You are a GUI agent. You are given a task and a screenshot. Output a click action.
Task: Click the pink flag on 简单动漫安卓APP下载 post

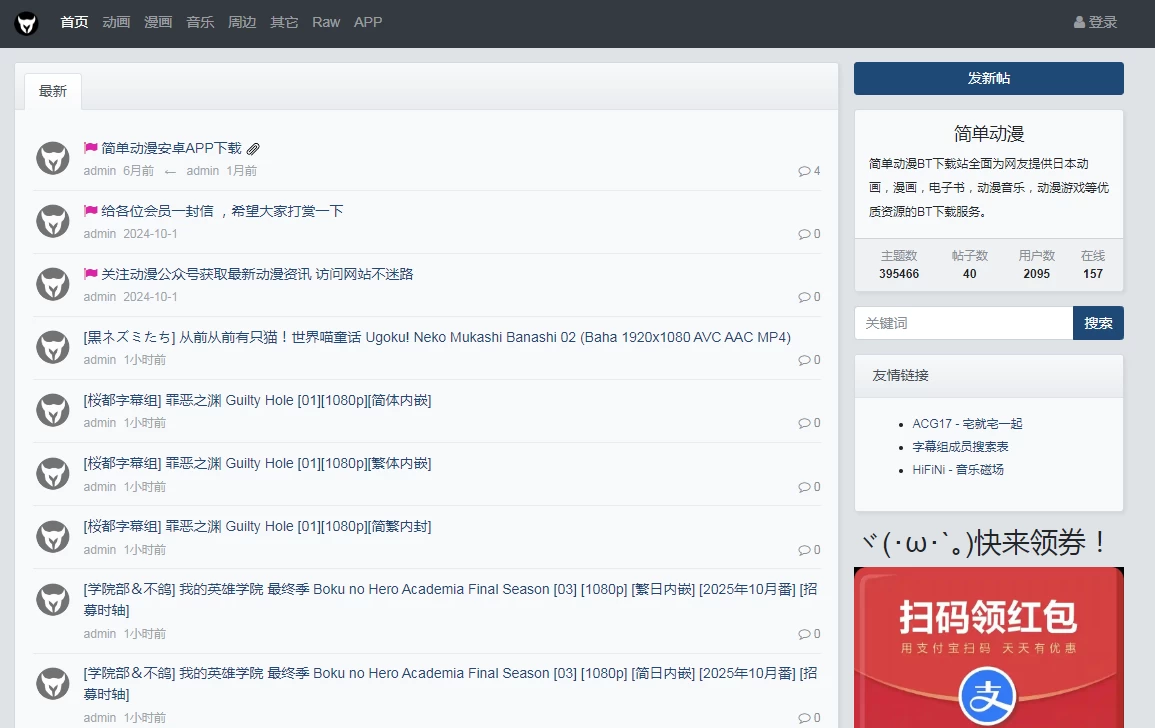click(x=91, y=148)
